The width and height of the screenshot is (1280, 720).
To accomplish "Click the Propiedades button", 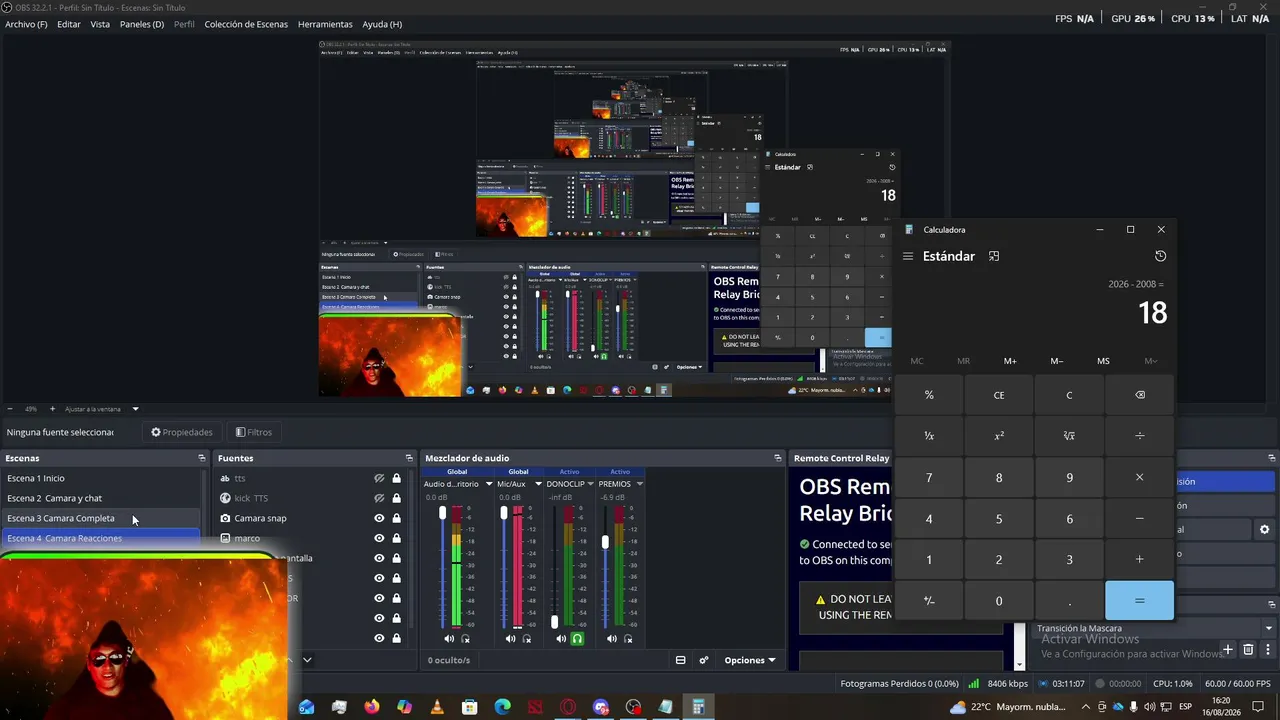I will (x=182, y=432).
